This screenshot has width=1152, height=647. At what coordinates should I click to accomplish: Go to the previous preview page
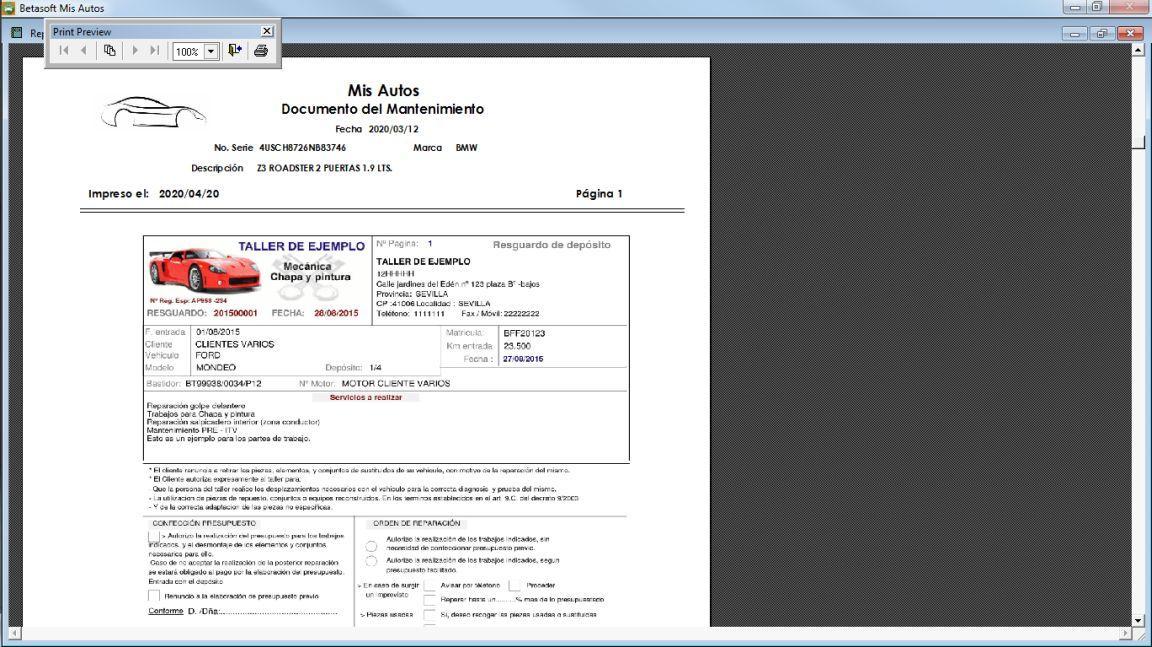84,51
